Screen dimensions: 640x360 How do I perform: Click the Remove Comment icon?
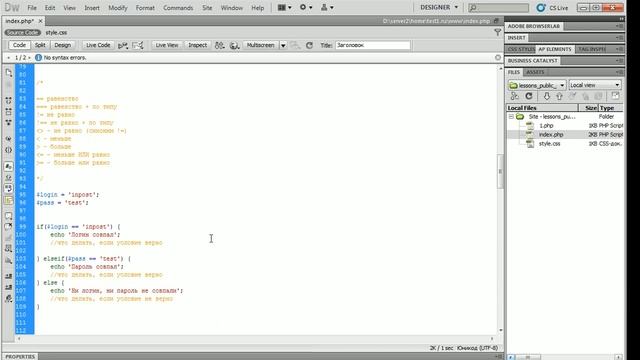coord(9,227)
